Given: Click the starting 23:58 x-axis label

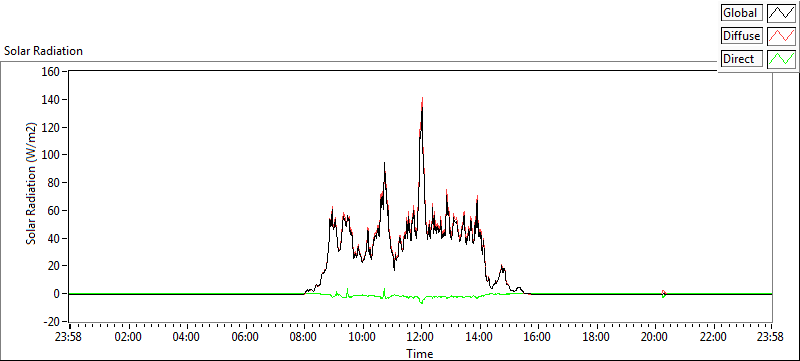Looking at the screenshot, I should point(70,337).
